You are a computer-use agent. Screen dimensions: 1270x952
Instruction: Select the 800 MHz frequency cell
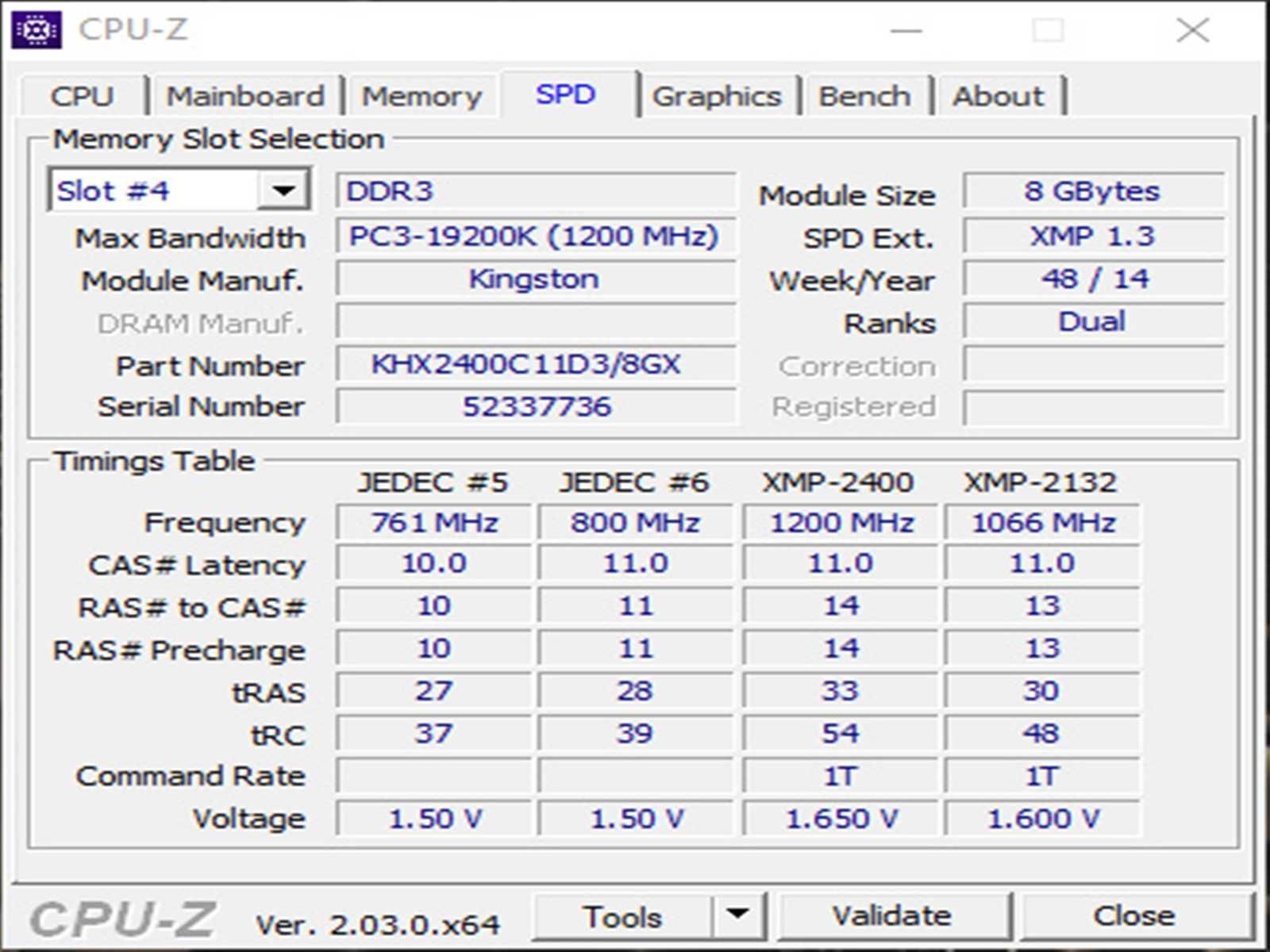635,522
